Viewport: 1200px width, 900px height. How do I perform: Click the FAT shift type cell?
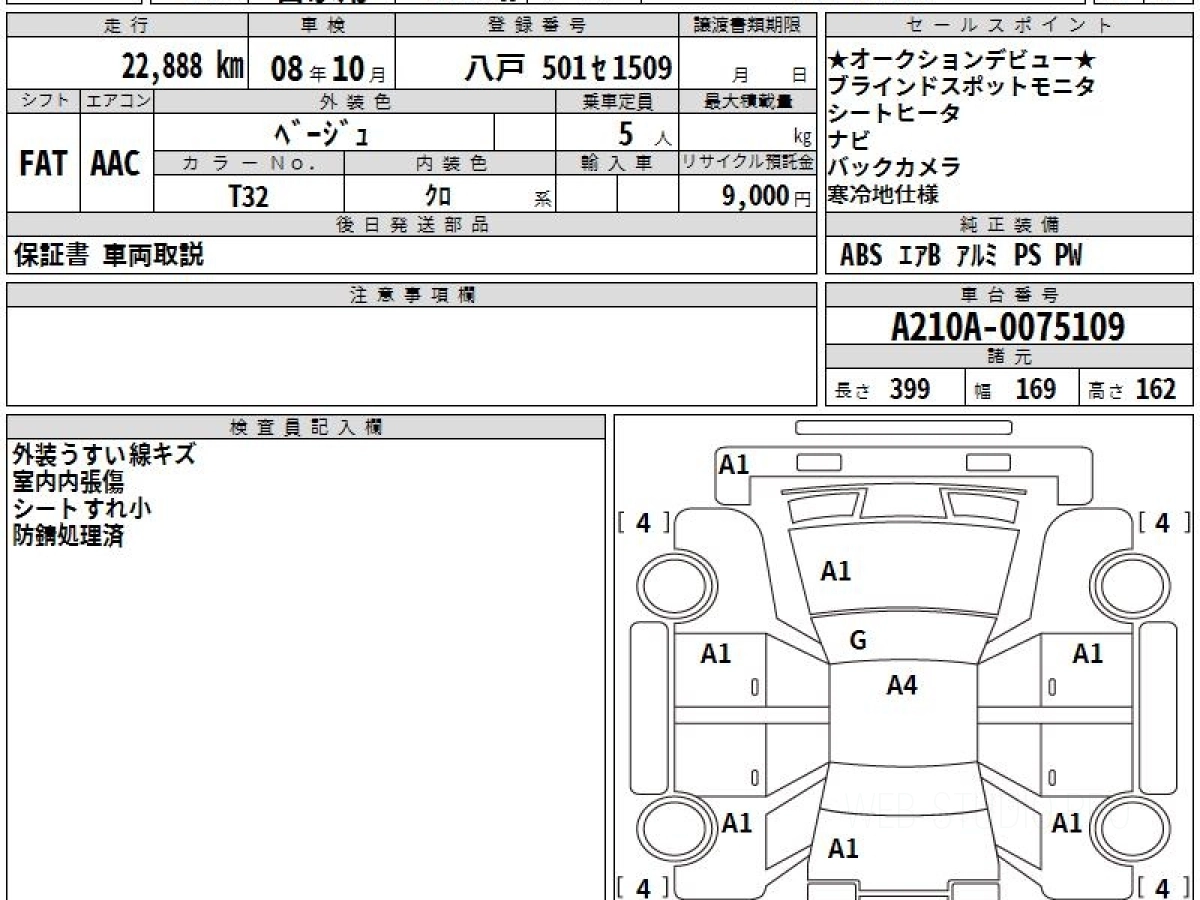43,163
